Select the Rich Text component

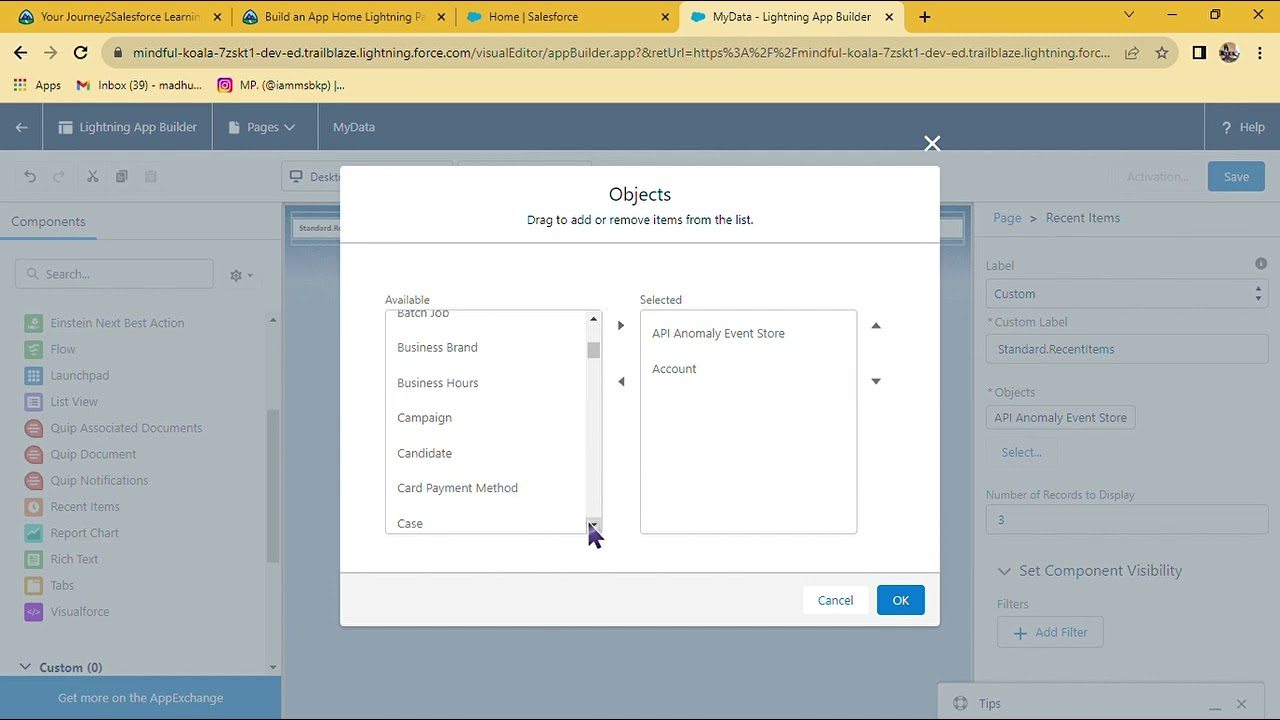click(x=62, y=559)
